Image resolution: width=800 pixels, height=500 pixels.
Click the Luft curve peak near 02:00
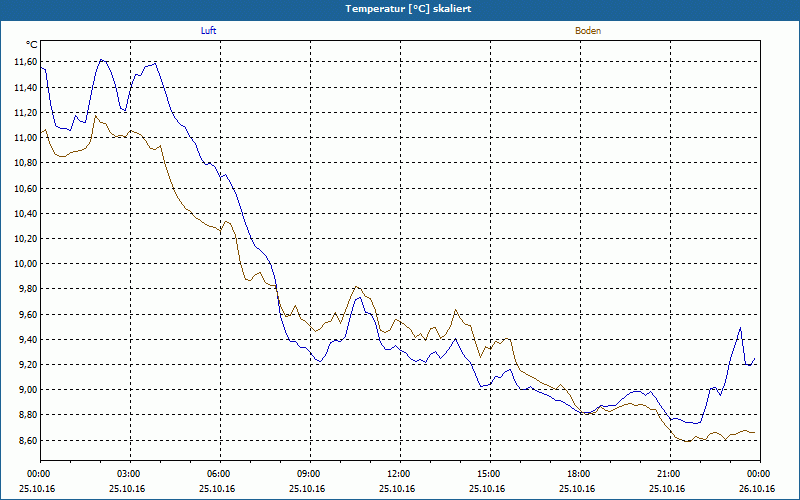[x=102, y=60]
